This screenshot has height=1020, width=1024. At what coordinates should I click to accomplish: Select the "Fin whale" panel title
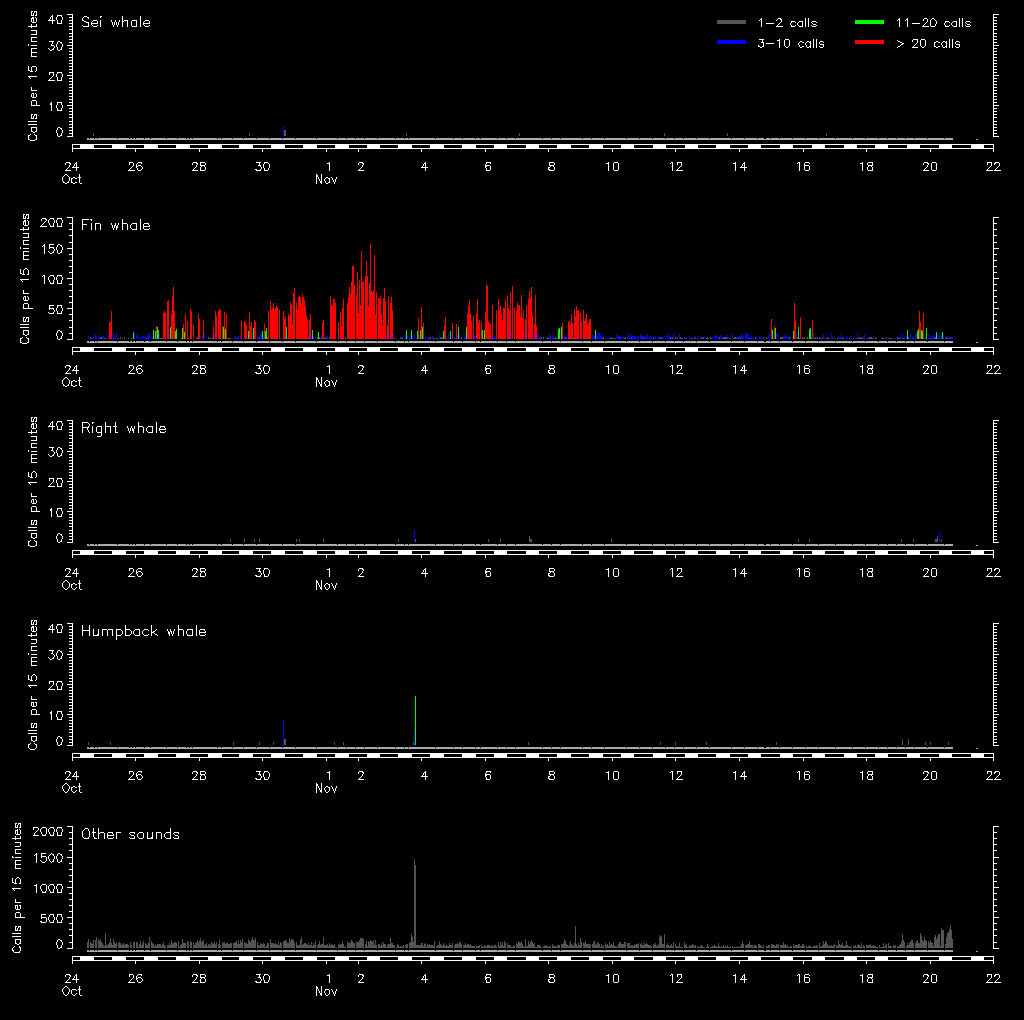116,225
